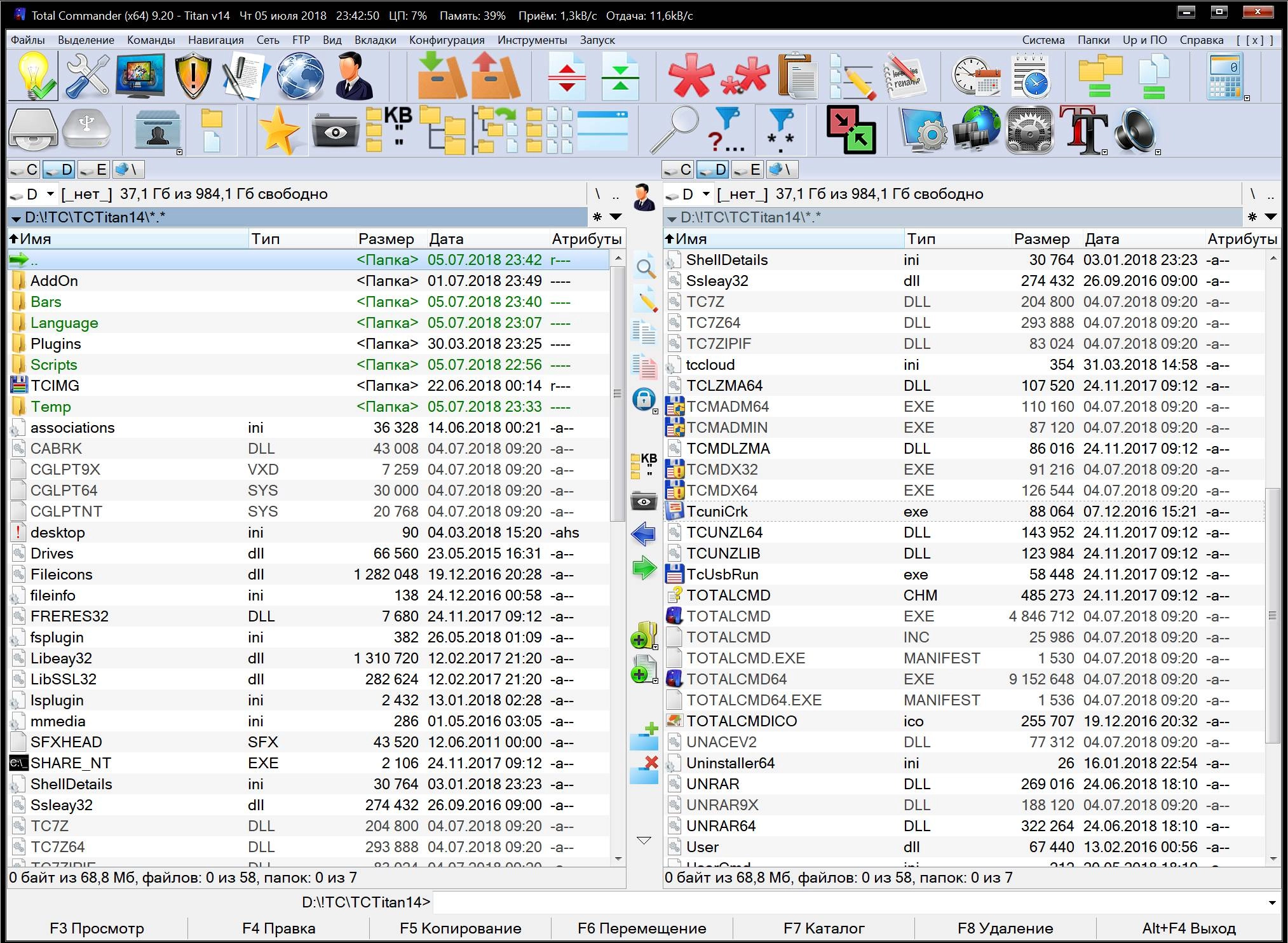Open the calculator icon in toolbar
Screen dimensions: 1288x943
1224,76
